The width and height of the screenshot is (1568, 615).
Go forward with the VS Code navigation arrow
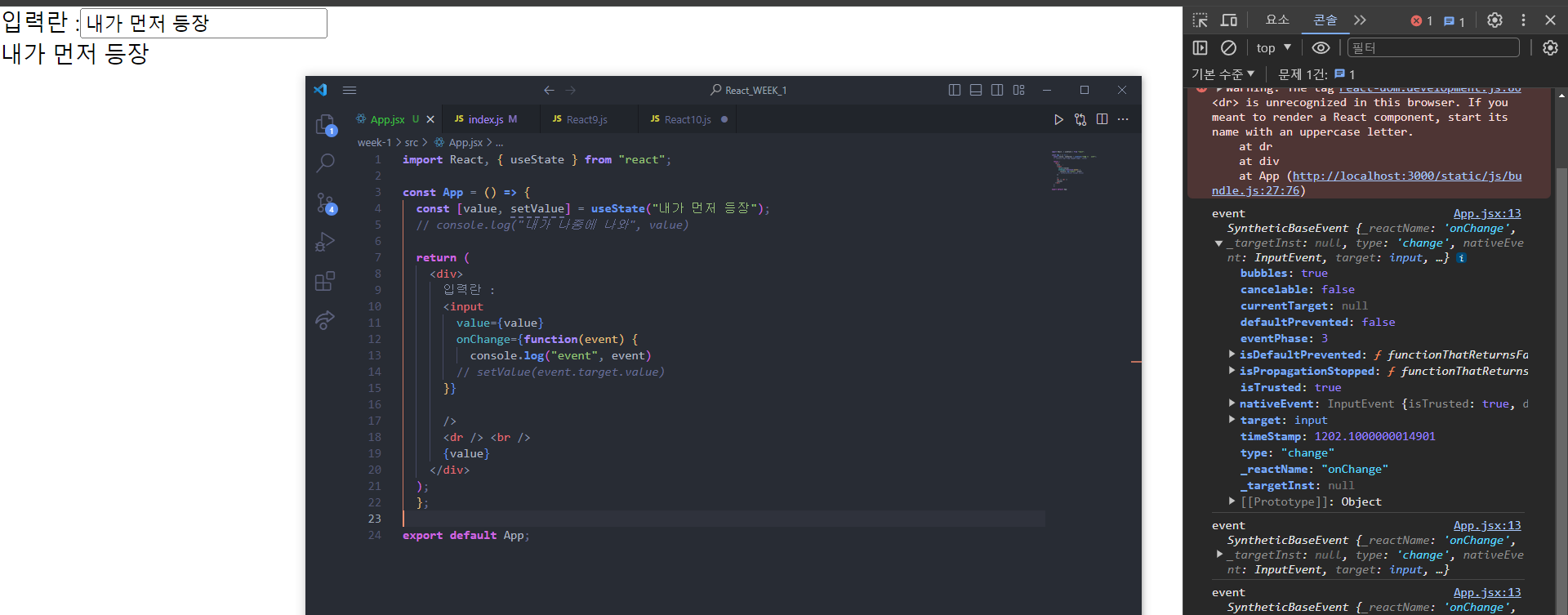571,90
